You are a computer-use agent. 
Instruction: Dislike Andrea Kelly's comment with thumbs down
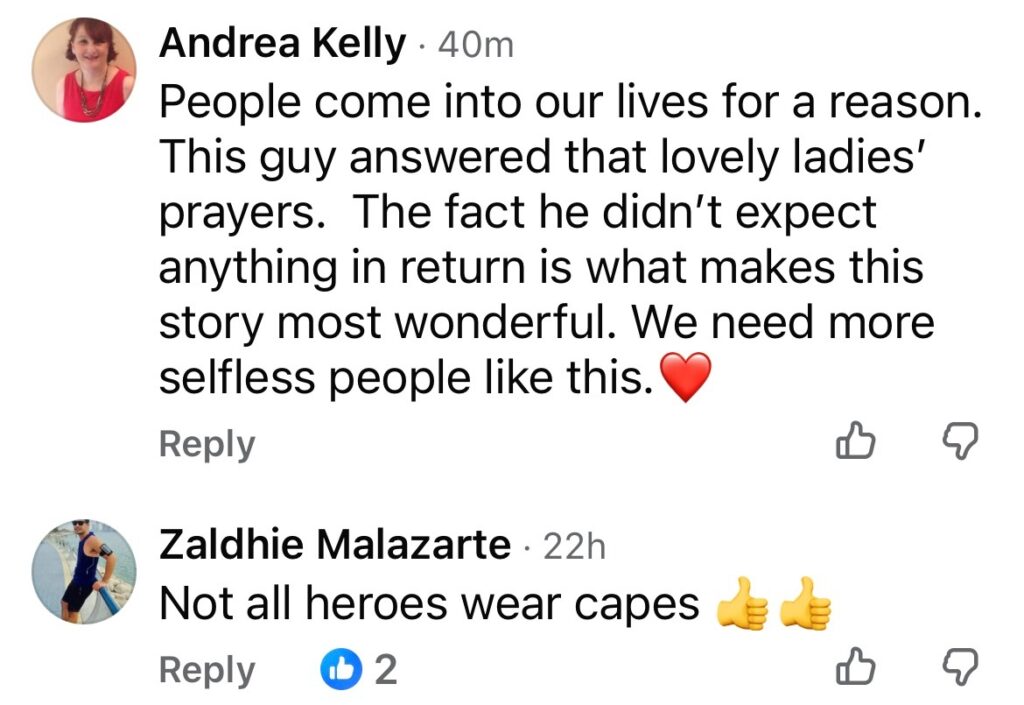[961, 441]
